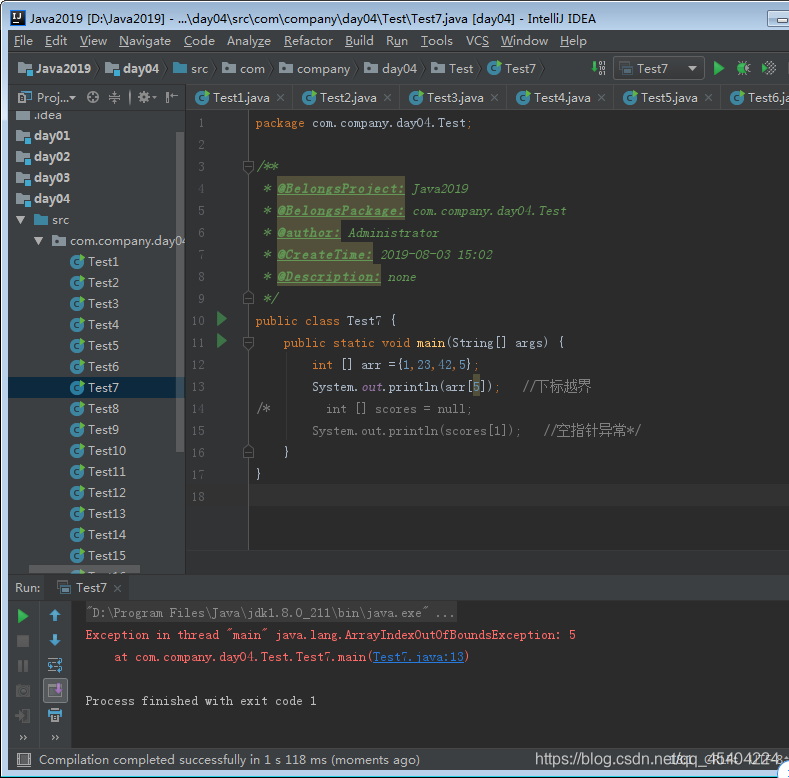Screen dimensions: 789x778
Task: Follow the Test7.java:13 stack trace link
Action: coord(418,657)
